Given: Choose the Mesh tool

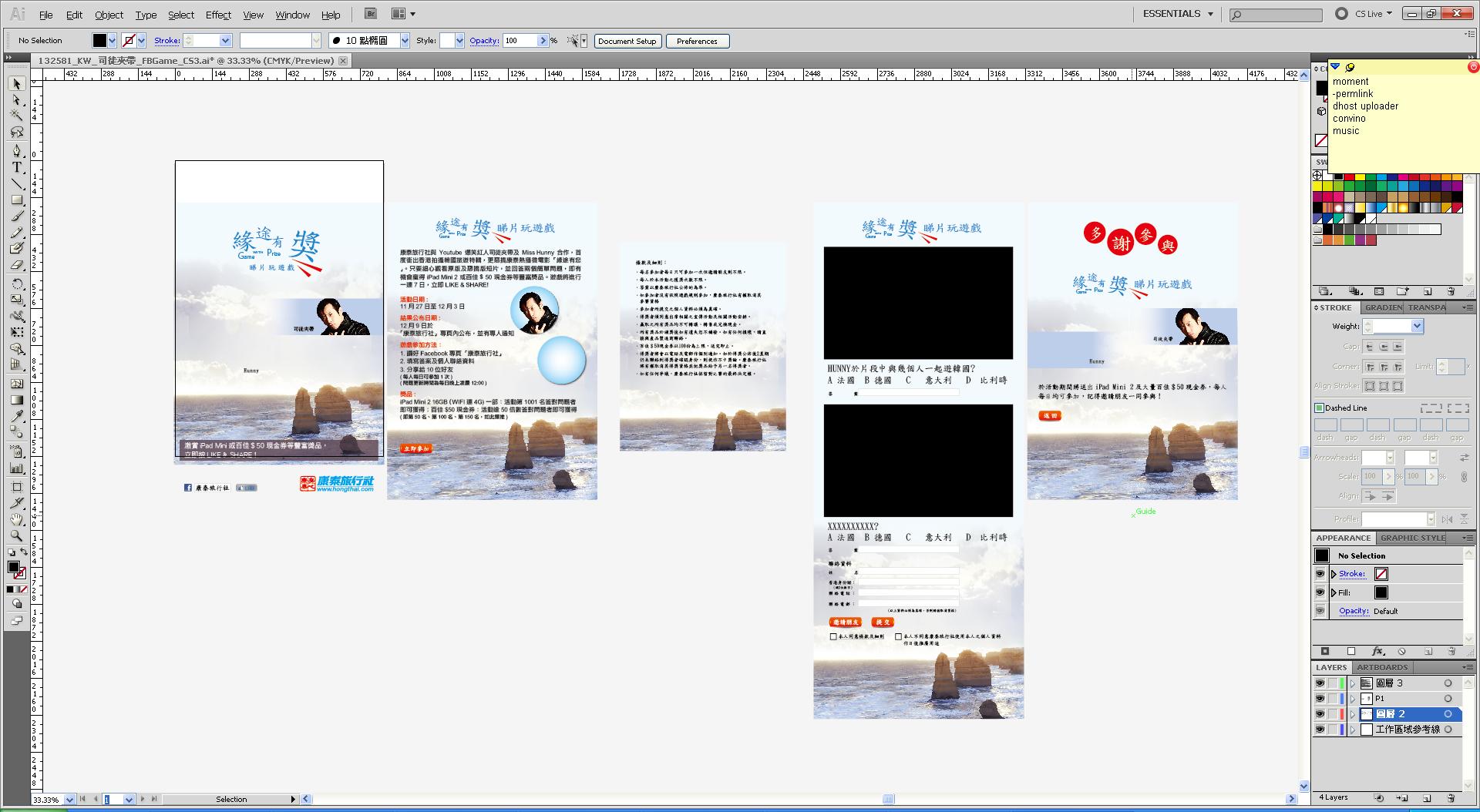Looking at the screenshot, I should coord(17,384).
